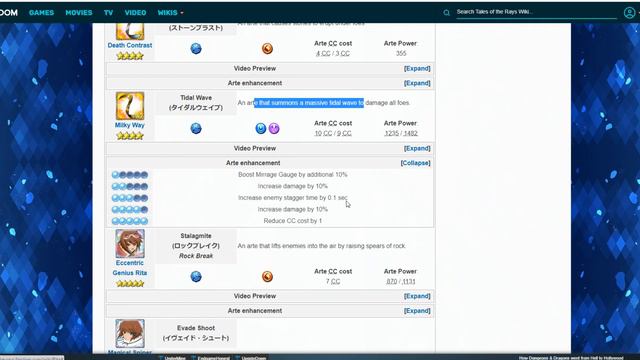Click the purple arte icon in Tidal Wave row

click(x=274, y=129)
